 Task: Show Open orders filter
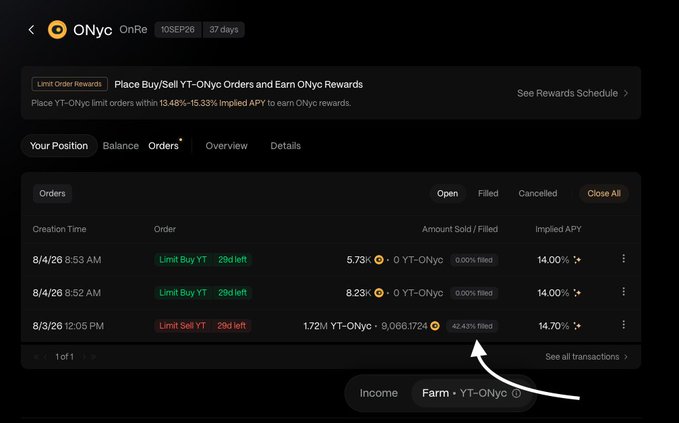pyautogui.click(x=447, y=194)
